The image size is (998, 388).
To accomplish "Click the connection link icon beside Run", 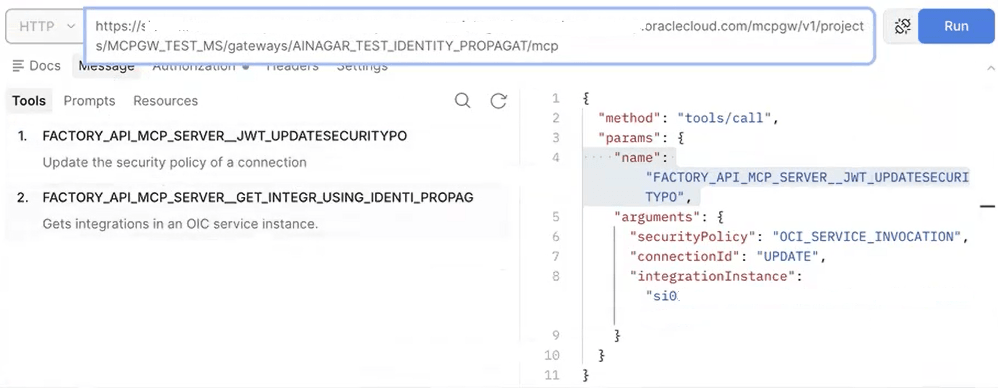I will [903, 26].
